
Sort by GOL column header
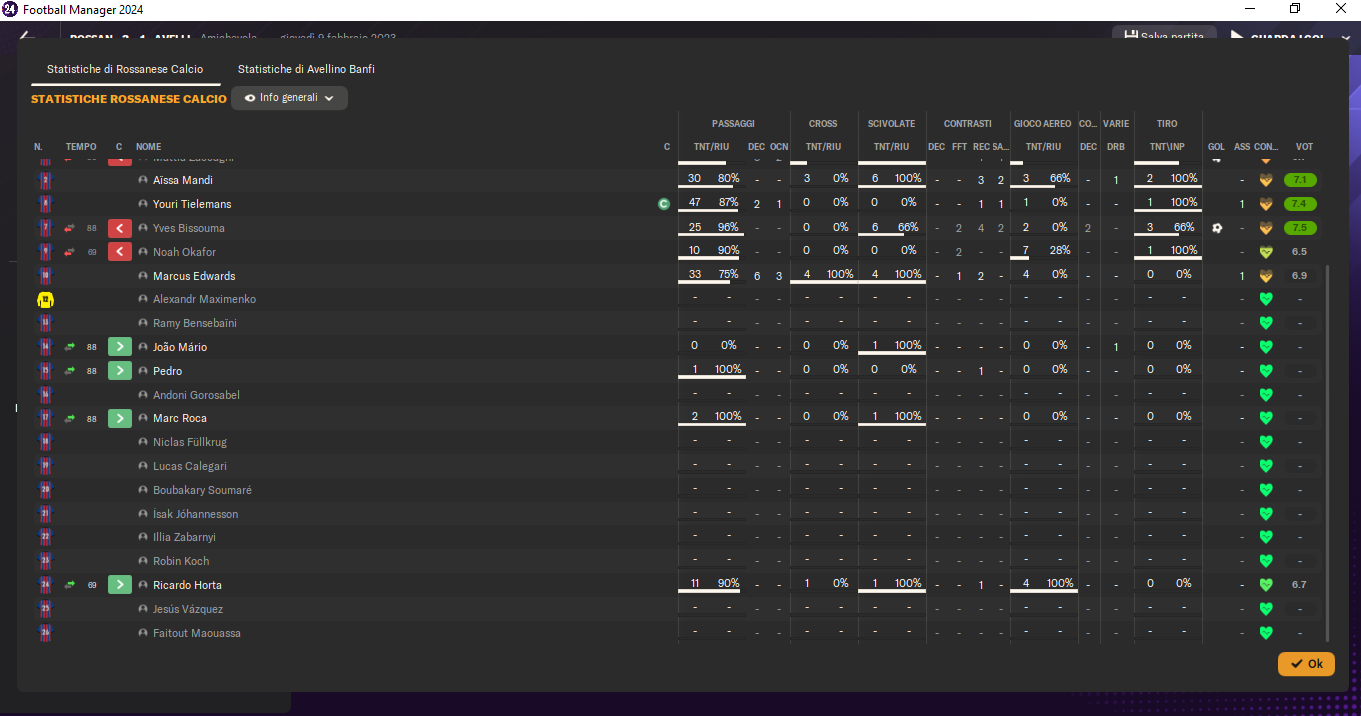point(1216,147)
